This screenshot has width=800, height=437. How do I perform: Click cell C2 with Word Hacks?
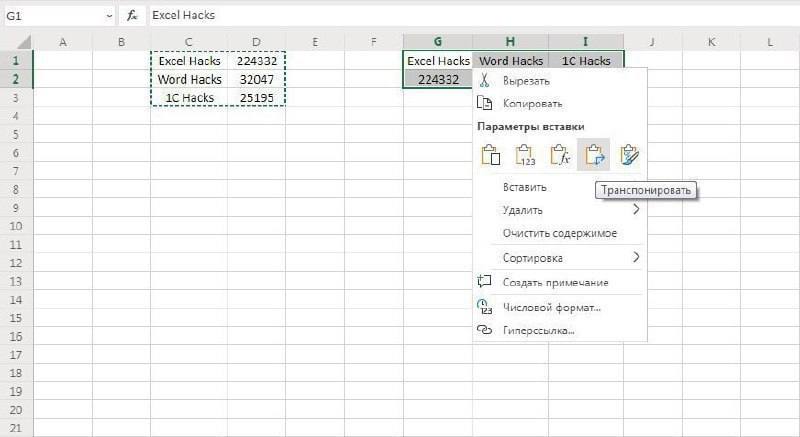coord(189,79)
